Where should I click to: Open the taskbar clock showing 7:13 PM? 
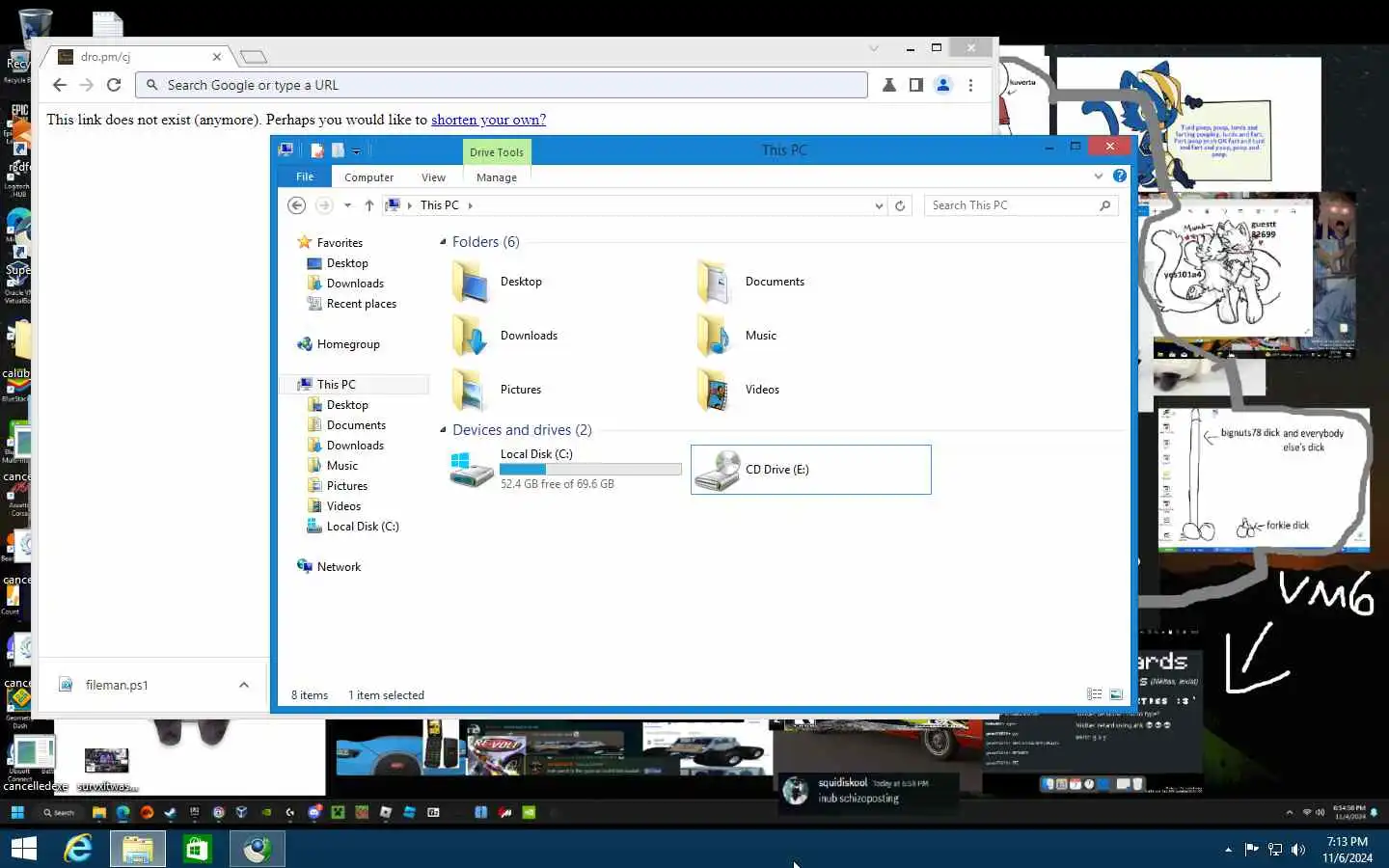point(1348,850)
